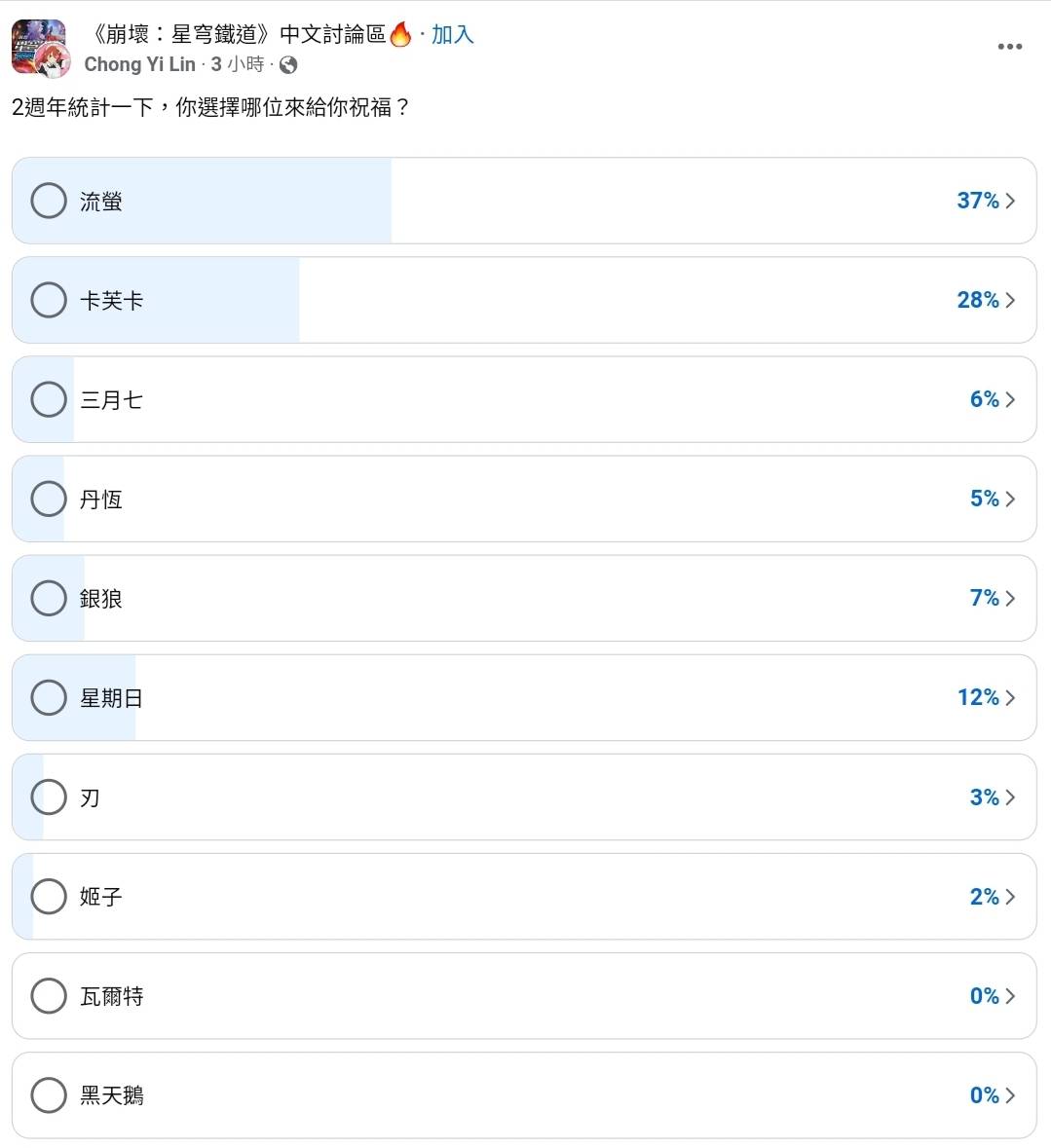Image resolution: width=1051 pixels, height=1148 pixels.
Task: Show voters for 銀狼 at 7%
Action: tap(1010, 598)
